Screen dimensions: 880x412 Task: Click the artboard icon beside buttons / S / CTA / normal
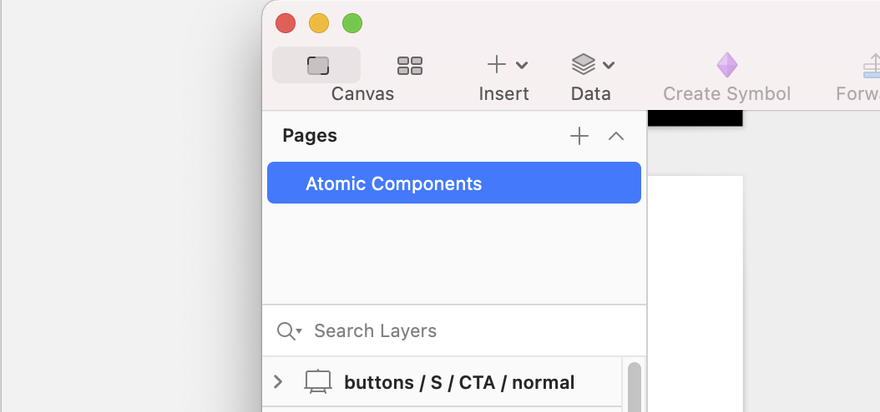tap(318, 382)
